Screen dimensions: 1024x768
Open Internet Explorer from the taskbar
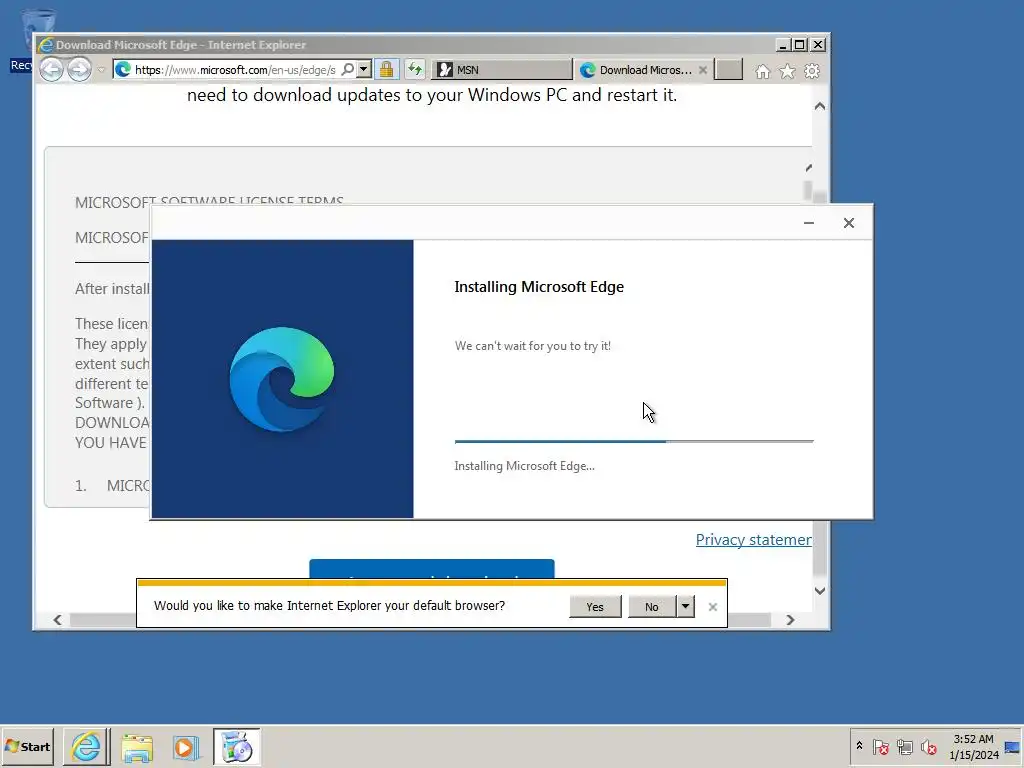(x=86, y=746)
